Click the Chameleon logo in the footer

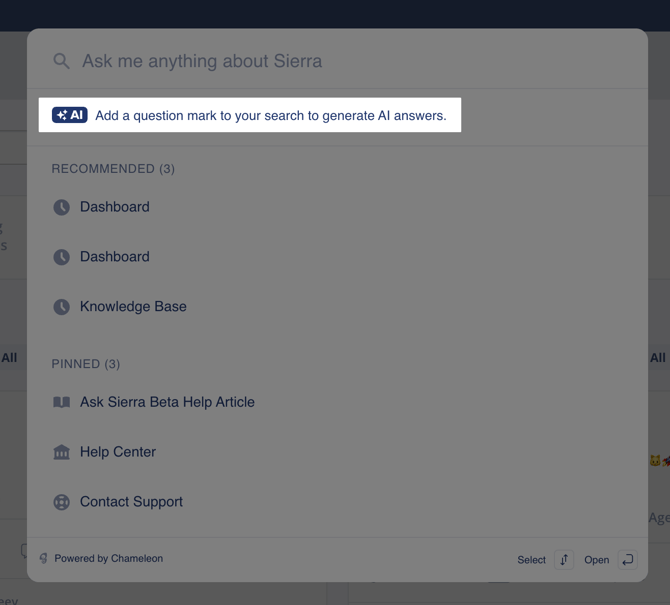tap(44, 558)
